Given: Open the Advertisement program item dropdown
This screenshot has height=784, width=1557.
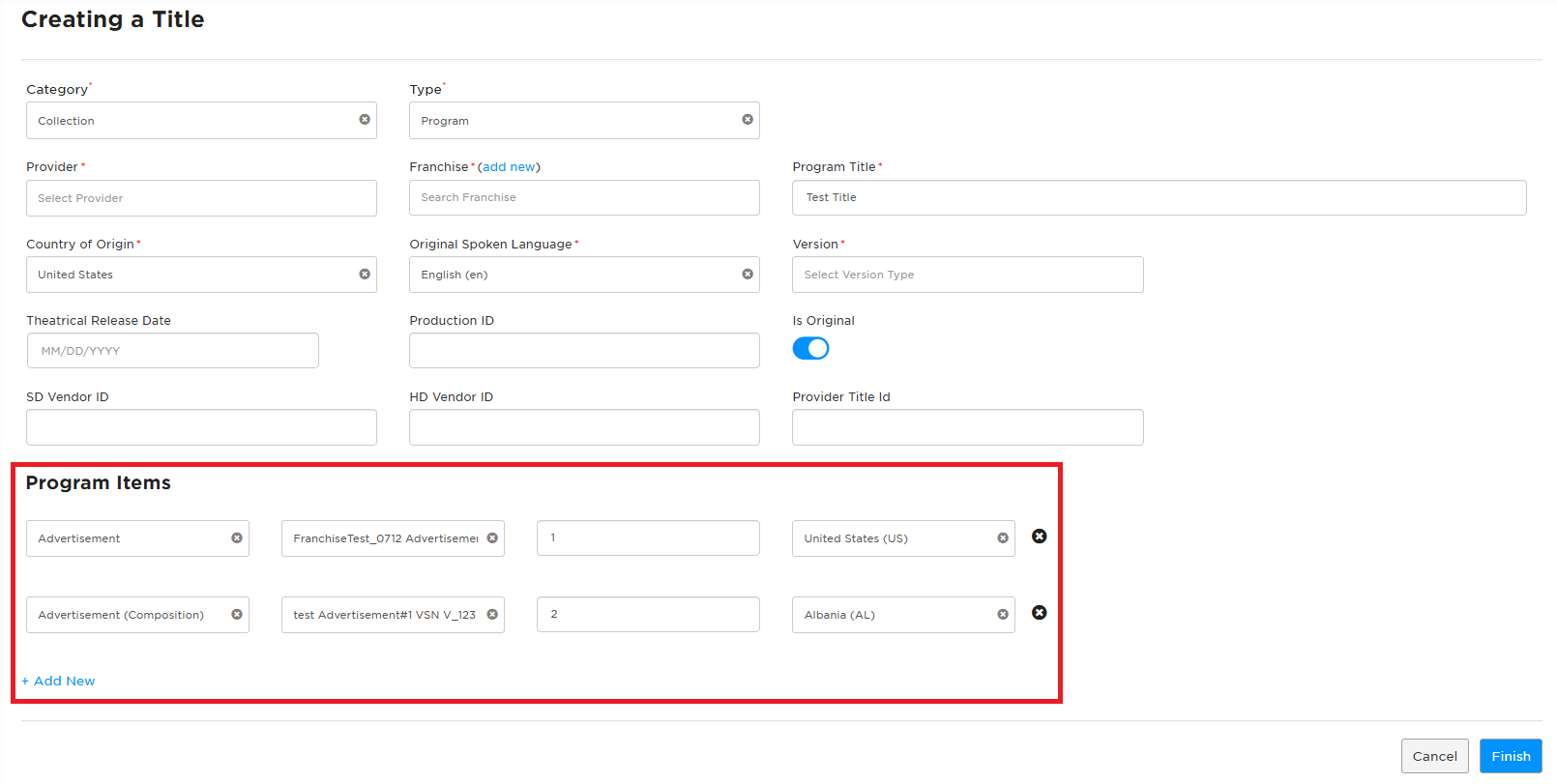Looking at the screenshot, I should click(x=137, y=538).
